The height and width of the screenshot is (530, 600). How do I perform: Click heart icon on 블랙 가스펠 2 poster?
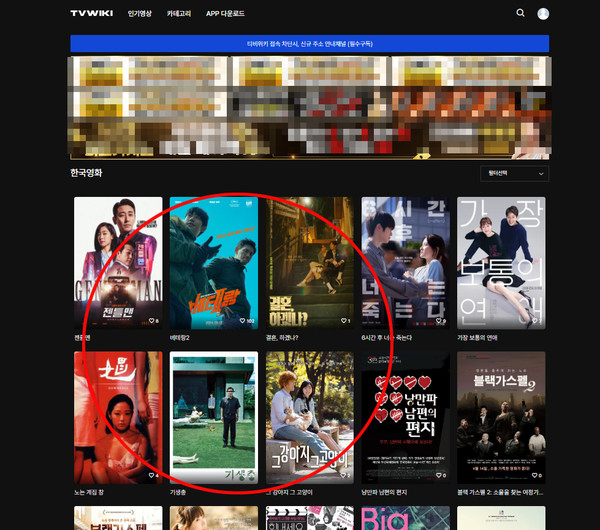point(535,475)
